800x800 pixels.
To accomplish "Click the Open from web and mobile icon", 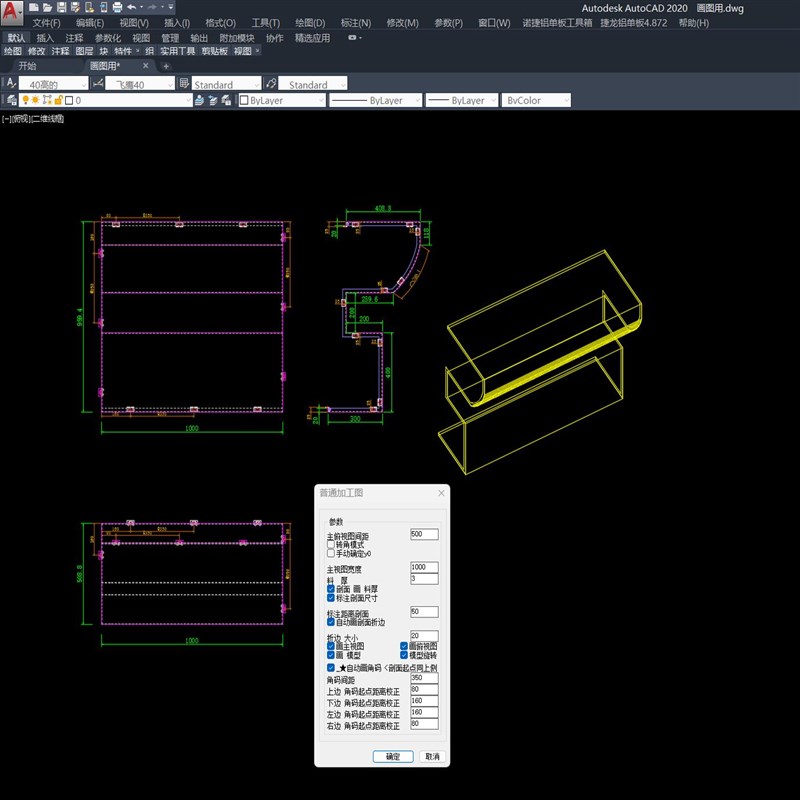I will point(89,8).
